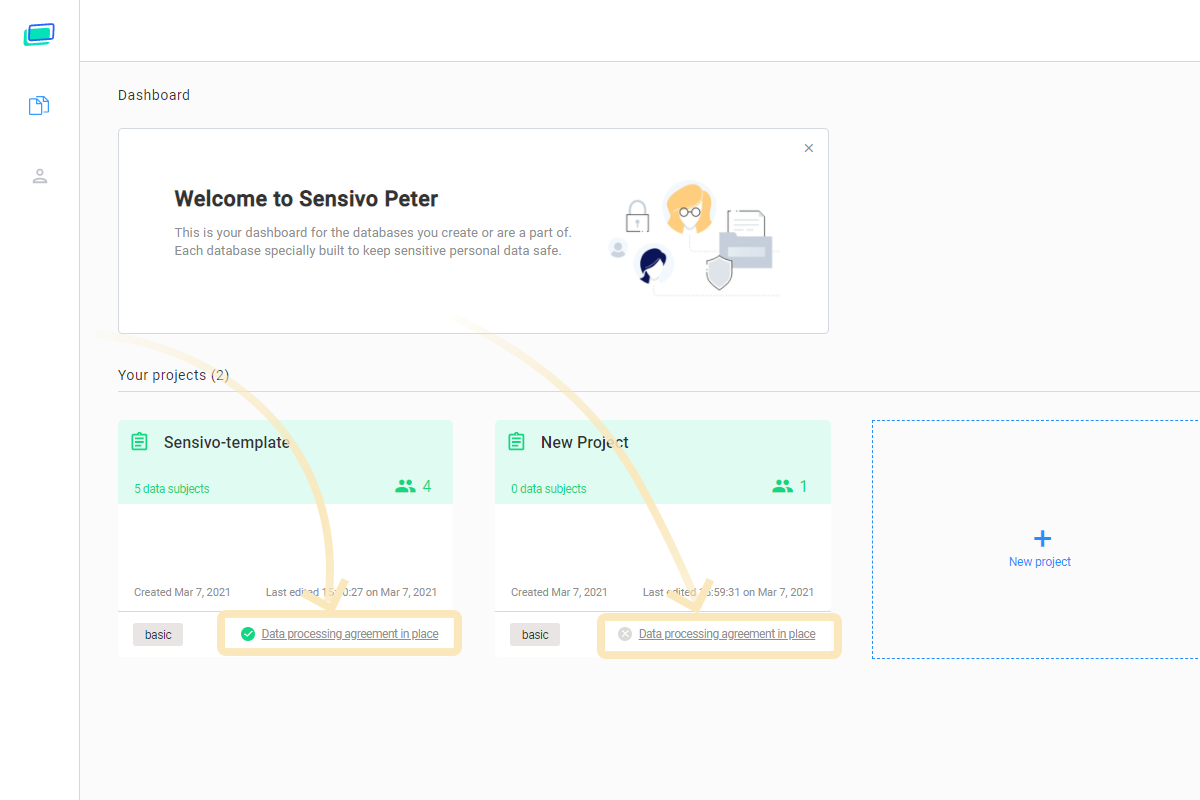1200x800 pixels.
Task: Open the Sensivo-template project title
Action: 227,442
